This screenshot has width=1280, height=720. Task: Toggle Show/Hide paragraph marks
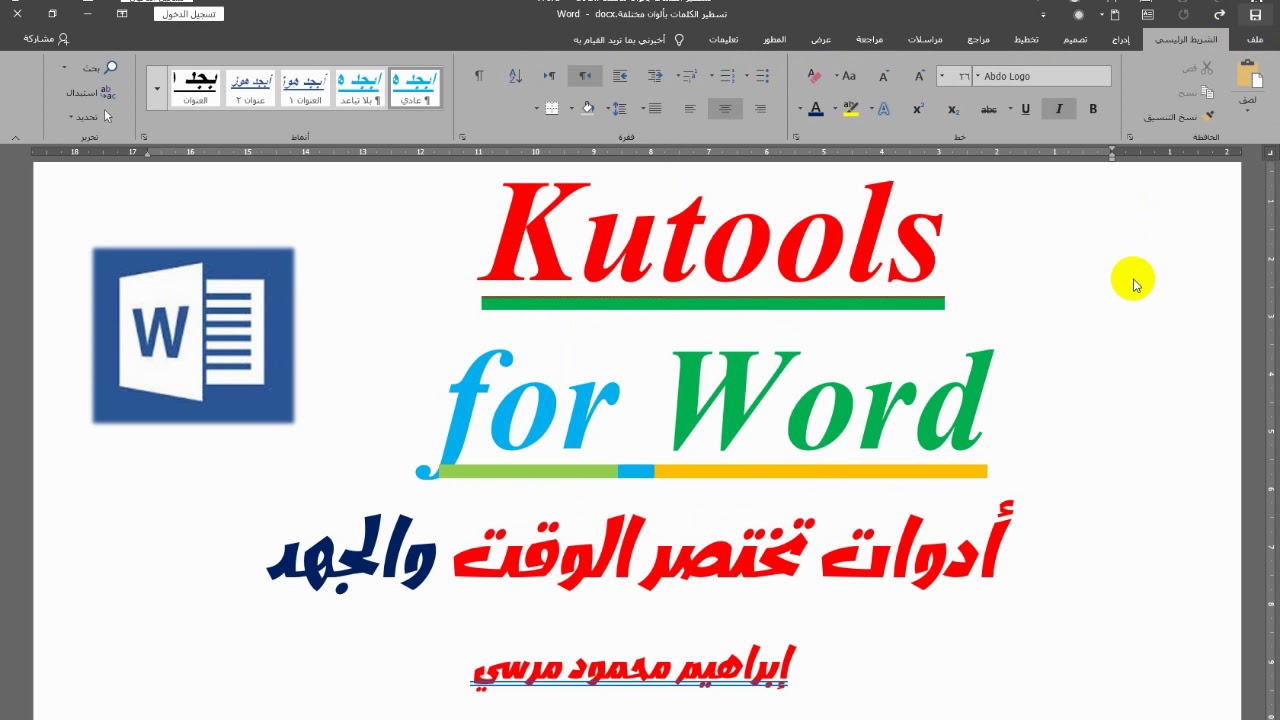click(479, 76)
